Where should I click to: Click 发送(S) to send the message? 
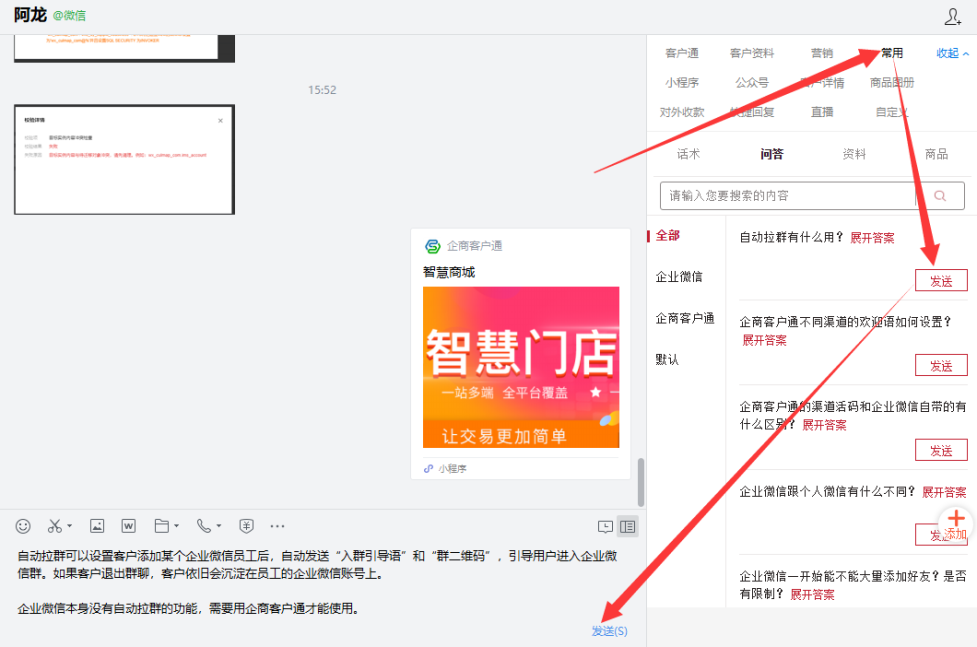click(609, 631)
